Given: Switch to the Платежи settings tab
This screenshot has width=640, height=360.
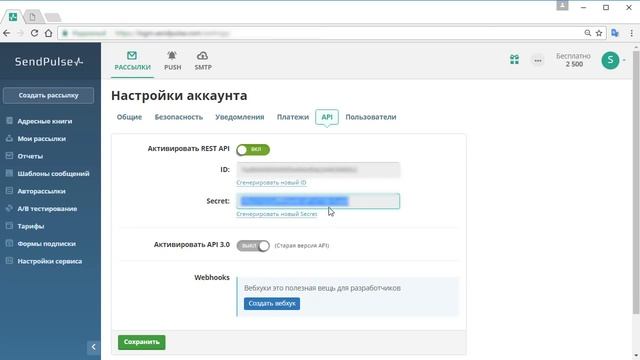Looking at the screenshot, I should pos(293,117).
